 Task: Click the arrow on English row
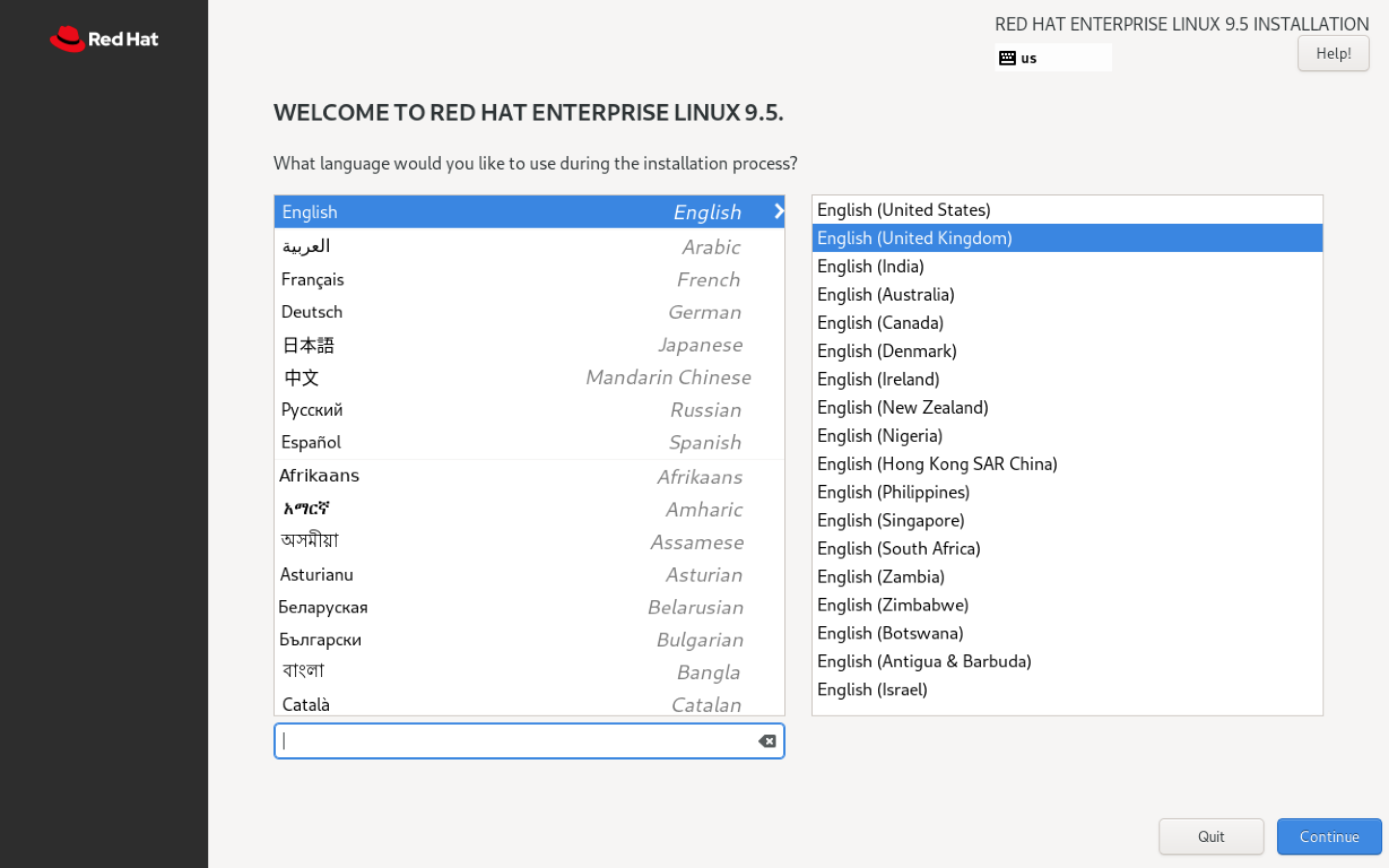(778, 211)
